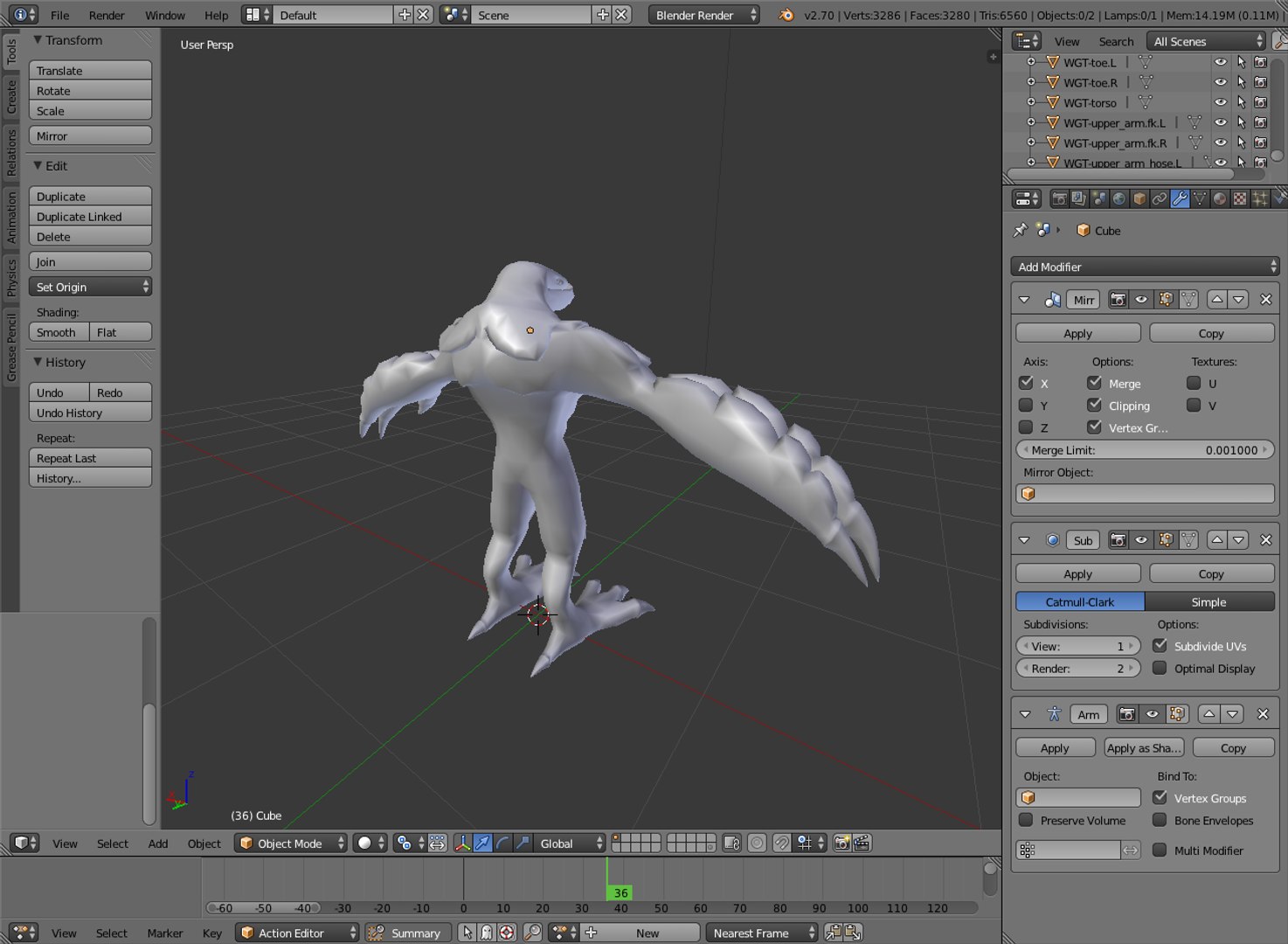1288x944 pixels.
Task: Open the Global orientation dropdown
Action: pyautogui.click(x=568, y=843)
